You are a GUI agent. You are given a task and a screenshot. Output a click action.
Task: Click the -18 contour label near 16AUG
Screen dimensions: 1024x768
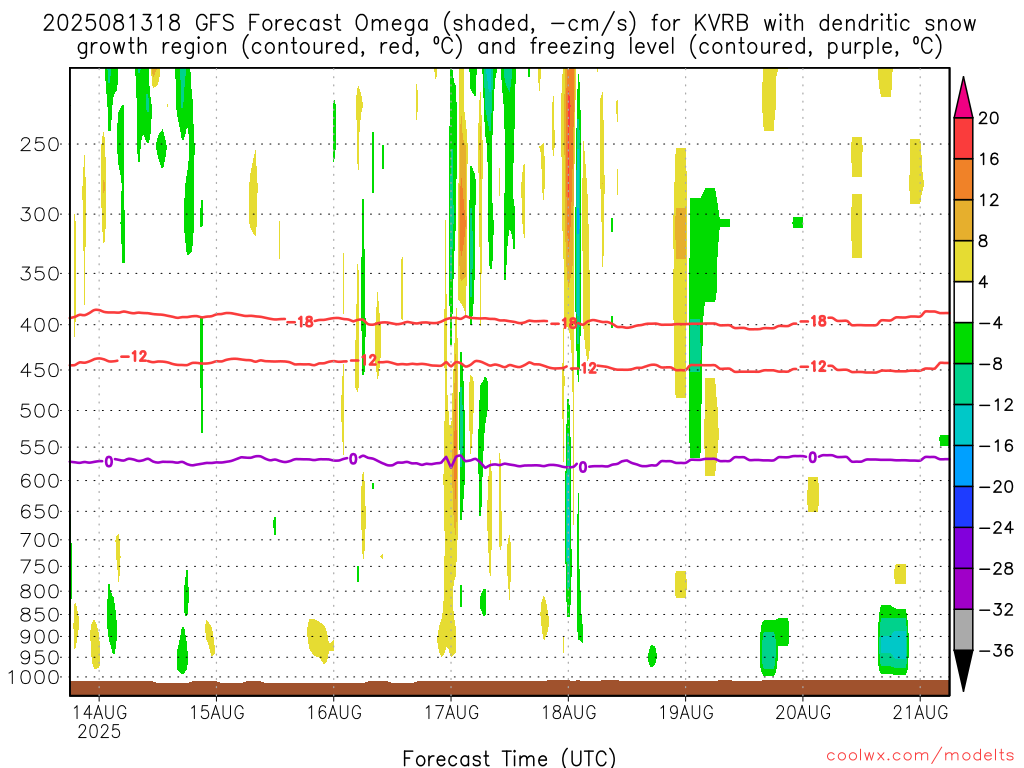(301, 322)
